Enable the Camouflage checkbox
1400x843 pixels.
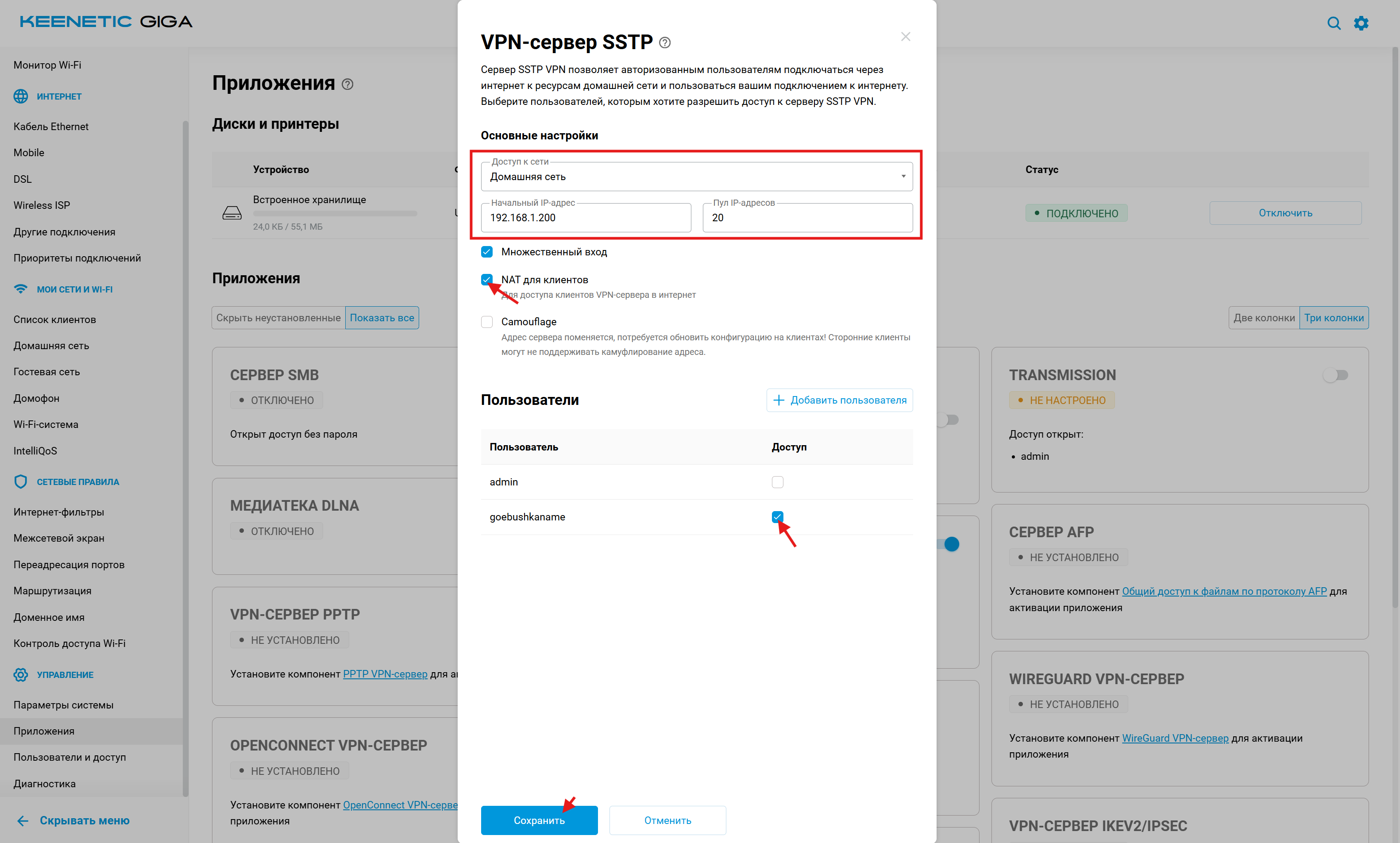[x=487, y=322]
